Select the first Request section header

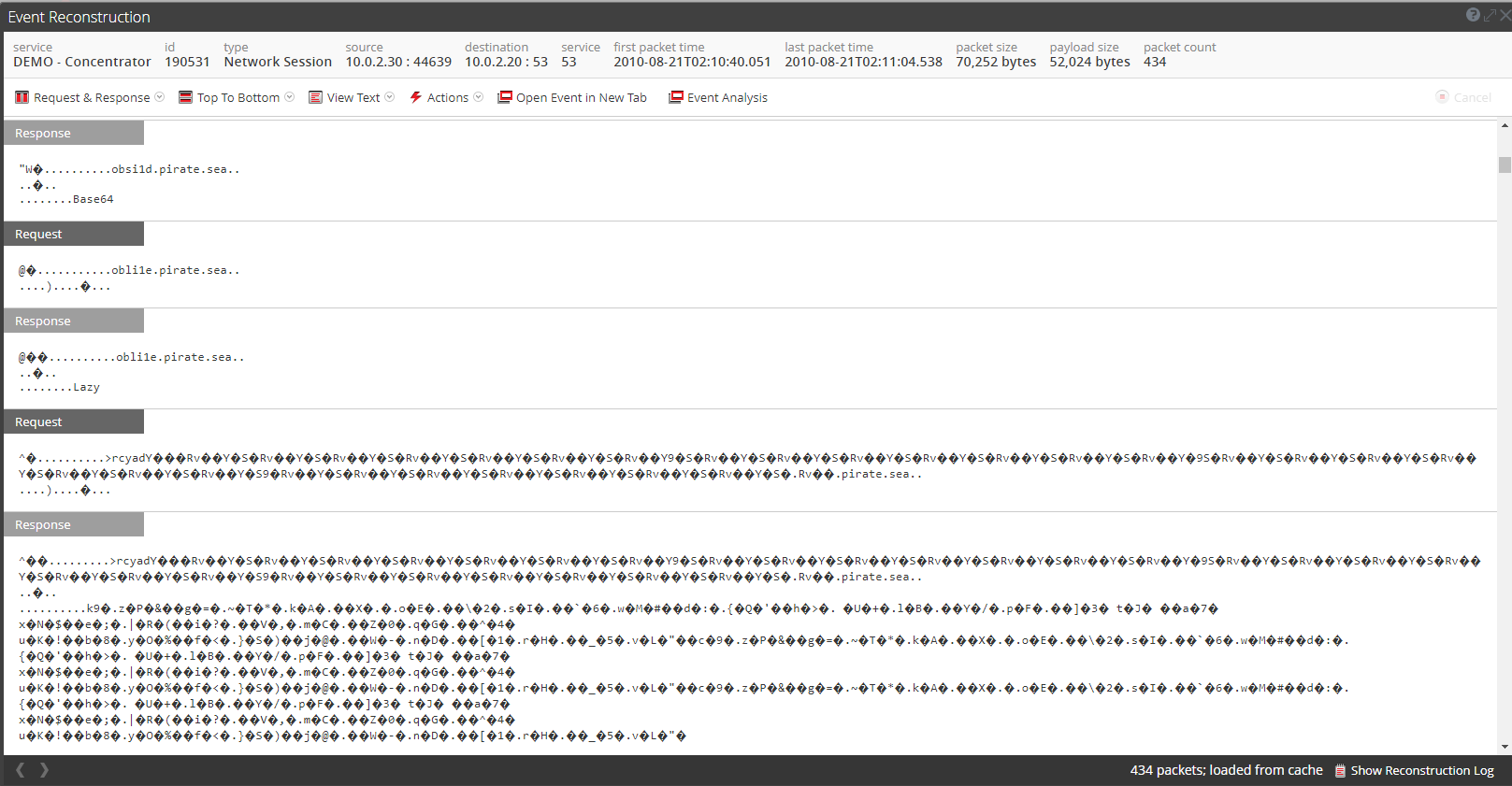click(74, 234)
